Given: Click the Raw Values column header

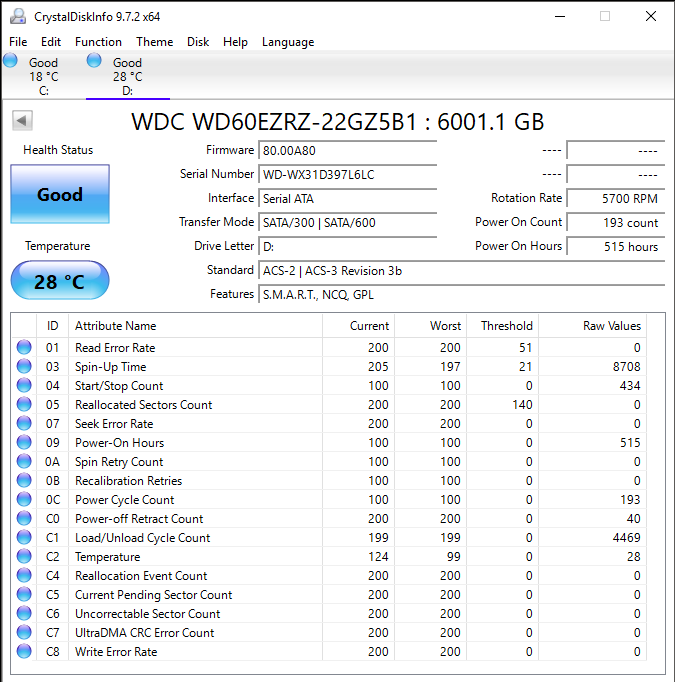Looking at the screenshot, I should point(592,326).
